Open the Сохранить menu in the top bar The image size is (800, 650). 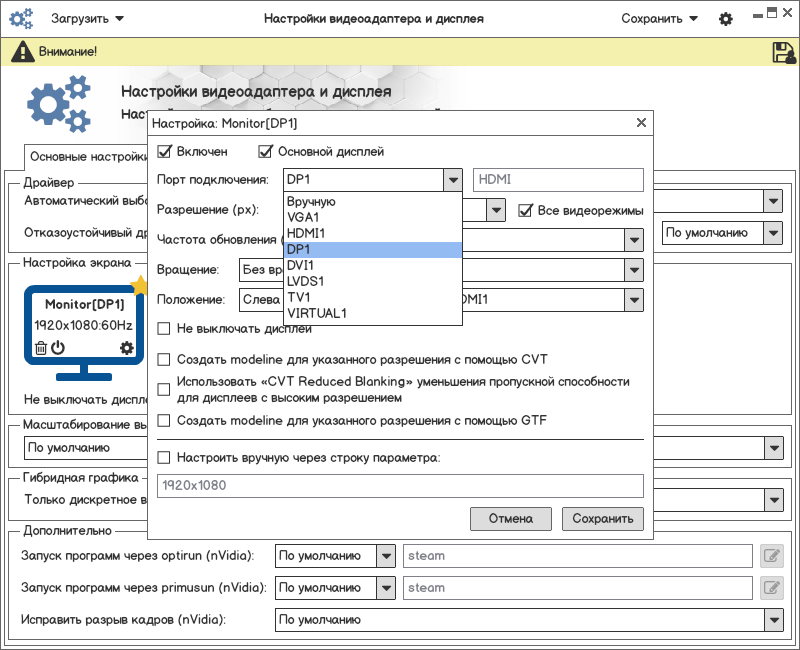[659, 19]
